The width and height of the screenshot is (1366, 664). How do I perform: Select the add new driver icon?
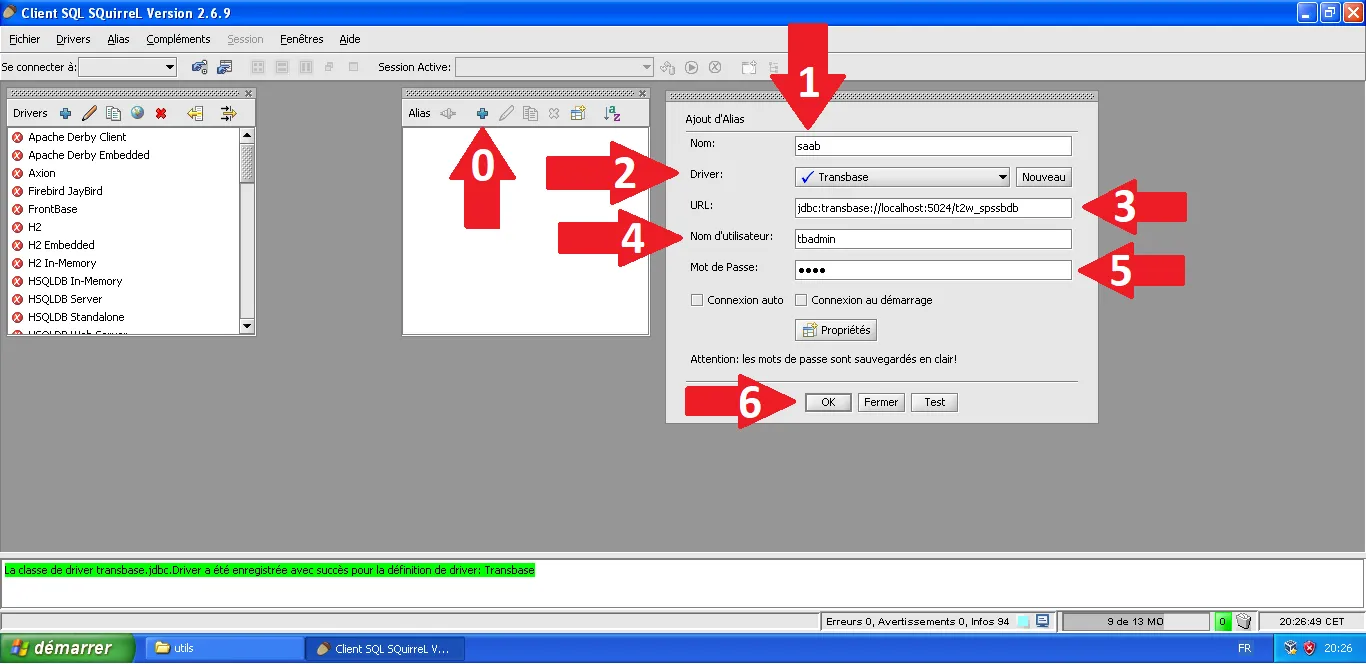(x=65, y=113)
